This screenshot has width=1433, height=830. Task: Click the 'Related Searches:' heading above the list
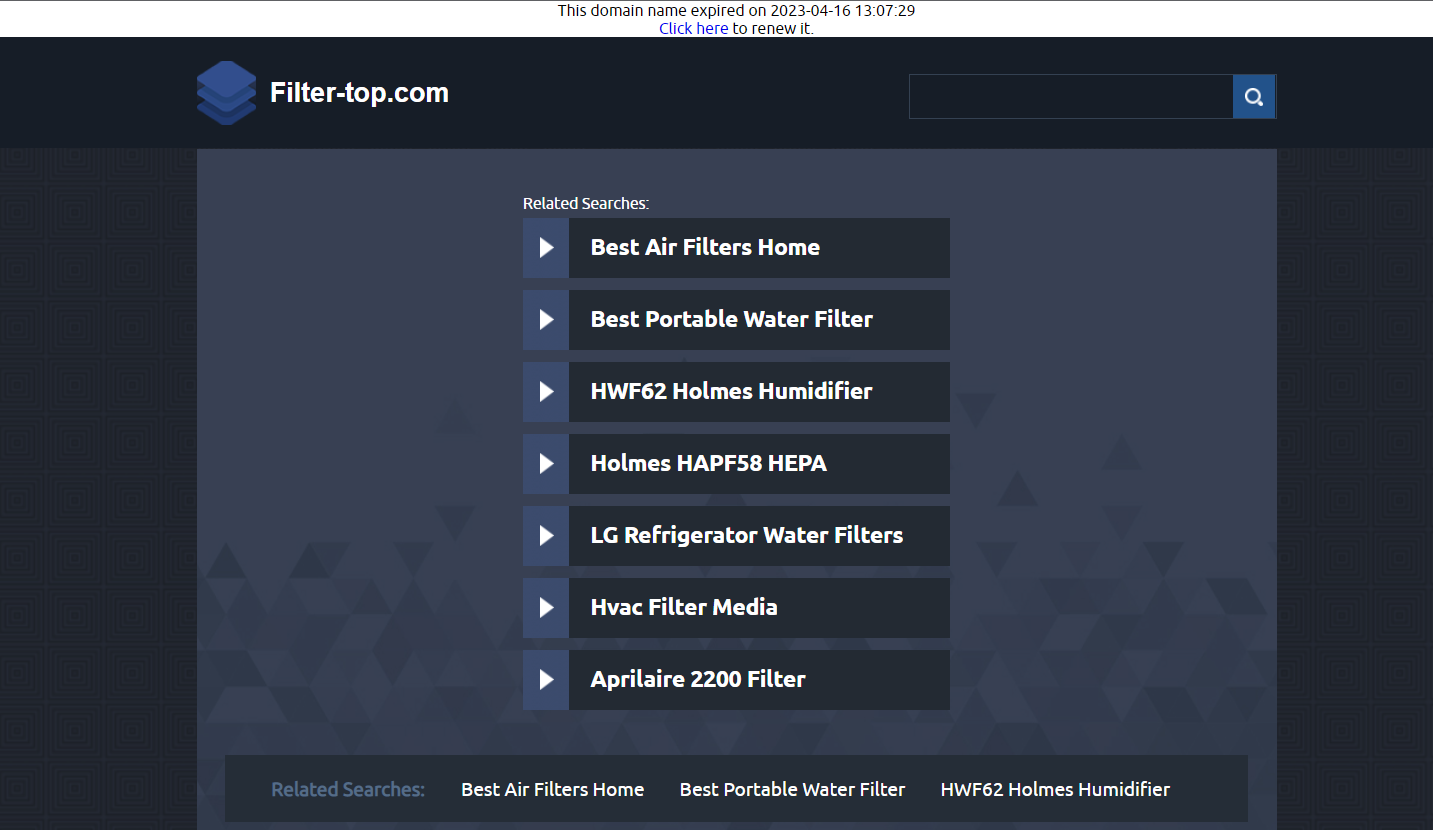pyautogui.click(x=586, y=204)
